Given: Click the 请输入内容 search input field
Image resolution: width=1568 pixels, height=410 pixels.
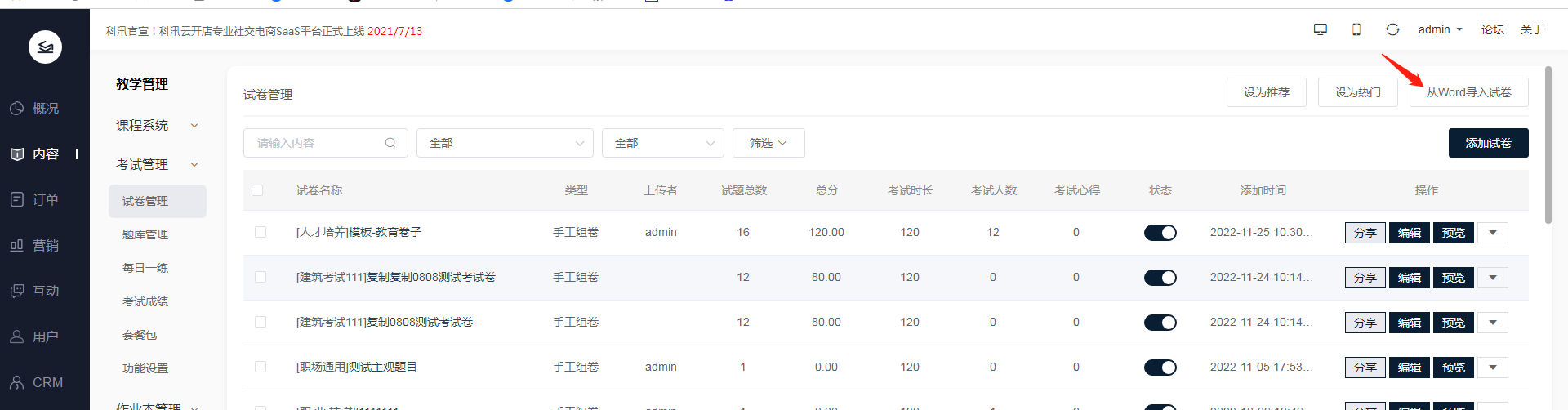Looking at the screenshot, I should [314, 143].
